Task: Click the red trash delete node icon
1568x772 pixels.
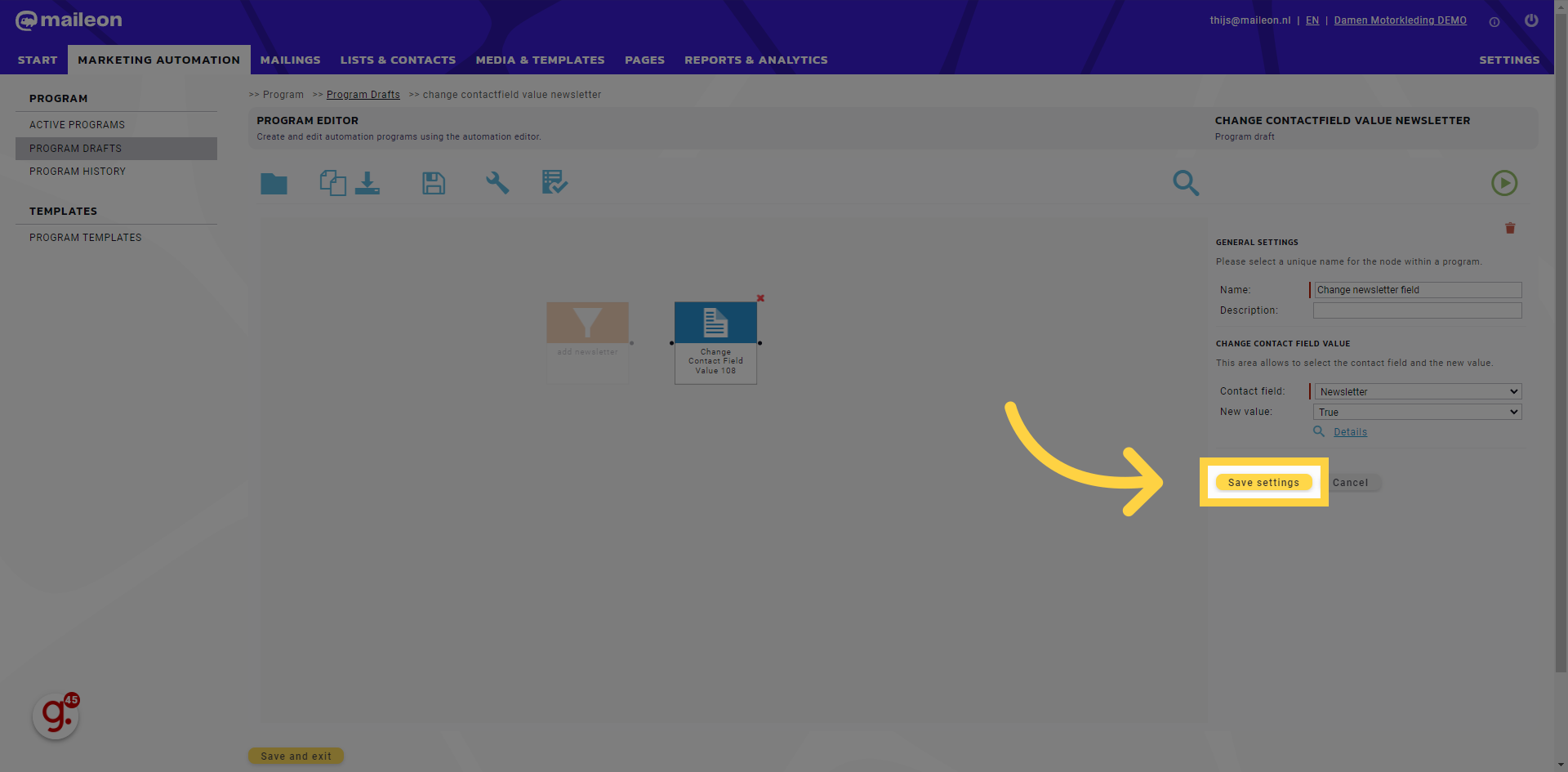Action: pos(1510,228)
